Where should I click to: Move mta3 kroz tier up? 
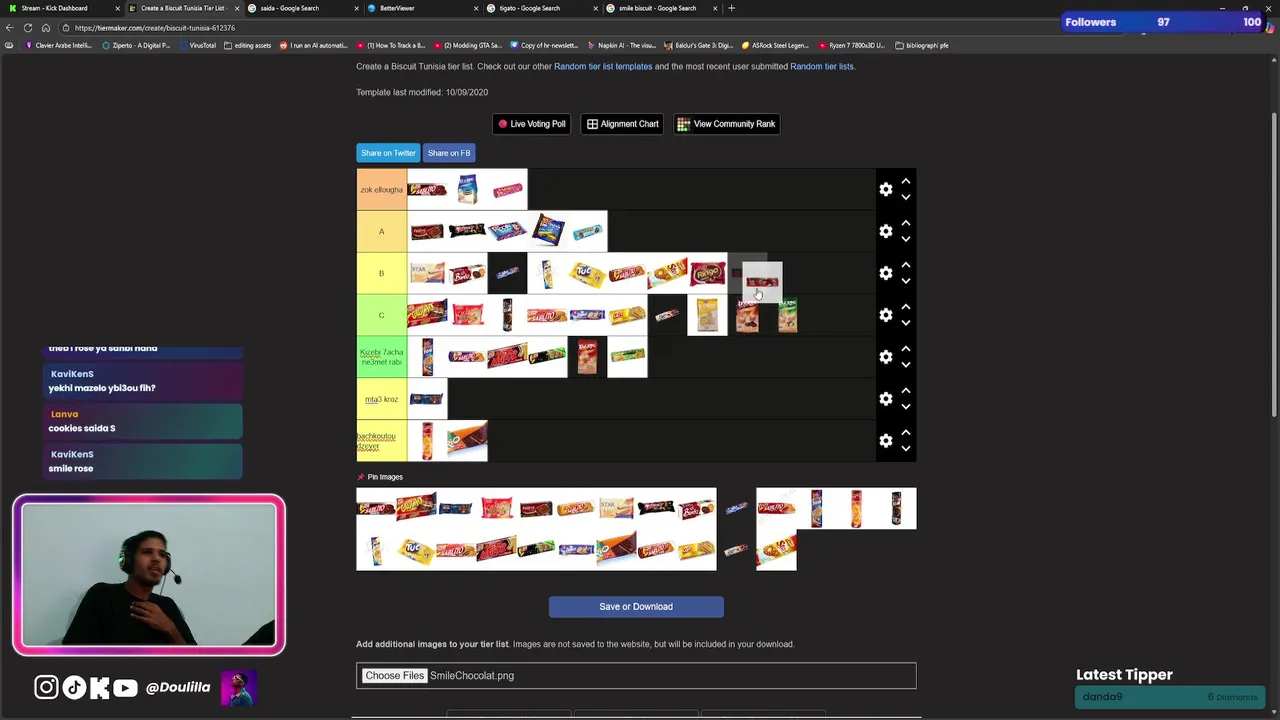(906, 391)
